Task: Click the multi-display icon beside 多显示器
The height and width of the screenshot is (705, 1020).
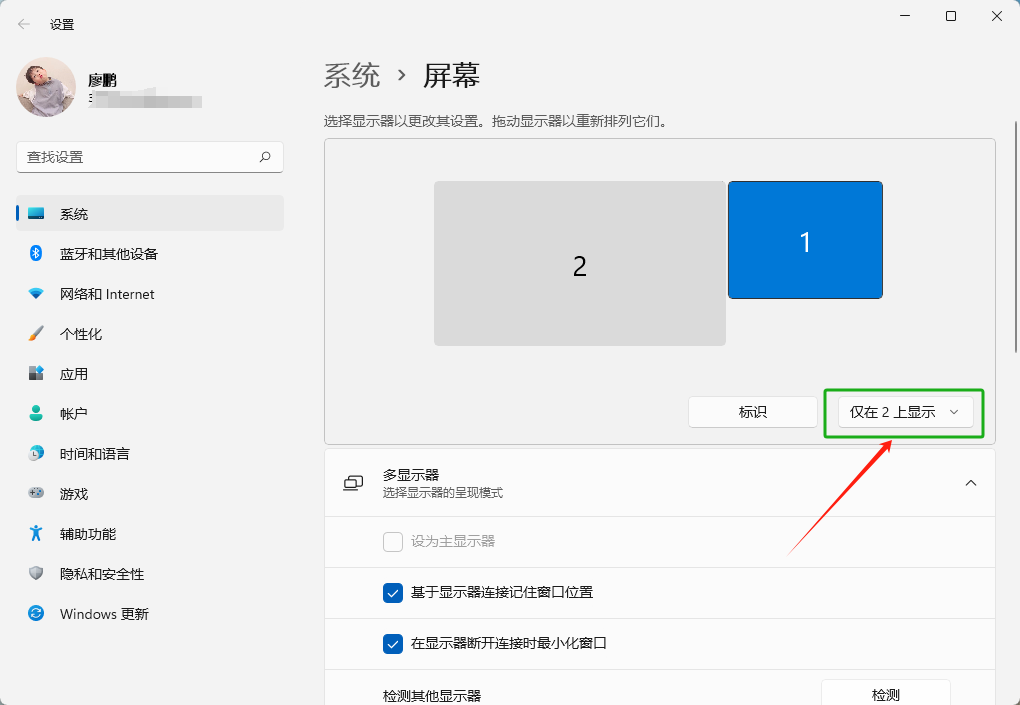Action: [x=352, y=482]
